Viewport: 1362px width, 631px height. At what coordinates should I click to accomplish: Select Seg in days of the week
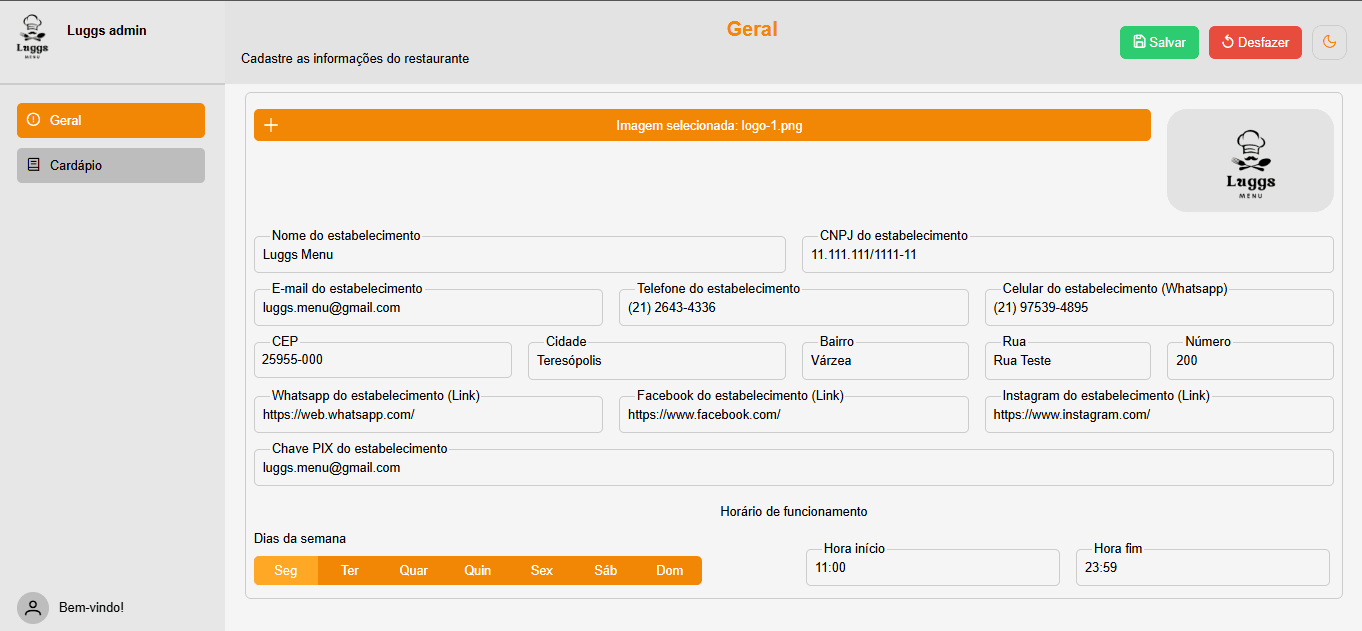tap(286, 570)
